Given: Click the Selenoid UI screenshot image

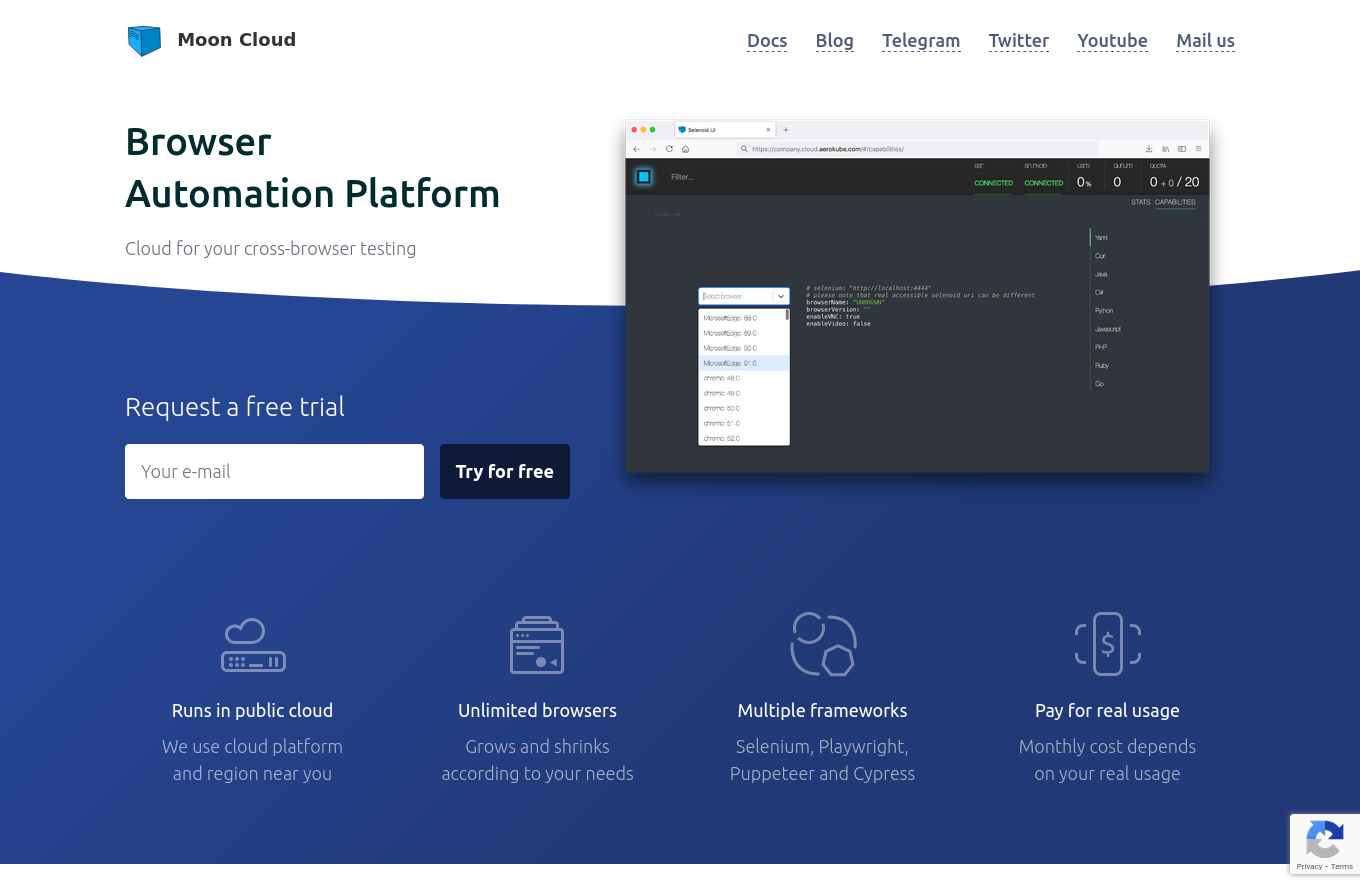Looking at the screenshot, I should click(917, 296).
